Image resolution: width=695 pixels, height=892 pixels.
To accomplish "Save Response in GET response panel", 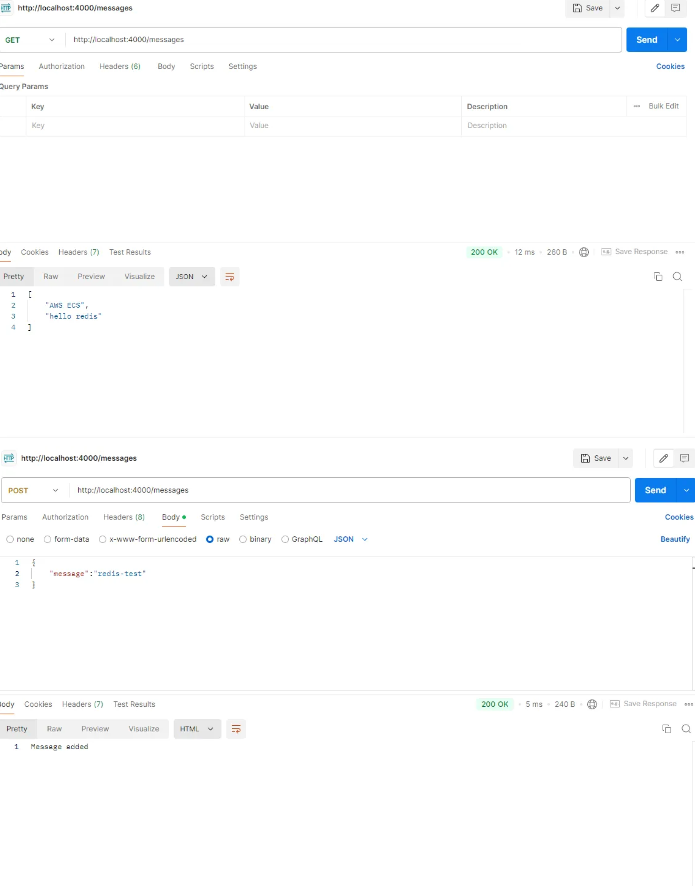I will click(x=634, y=252).
